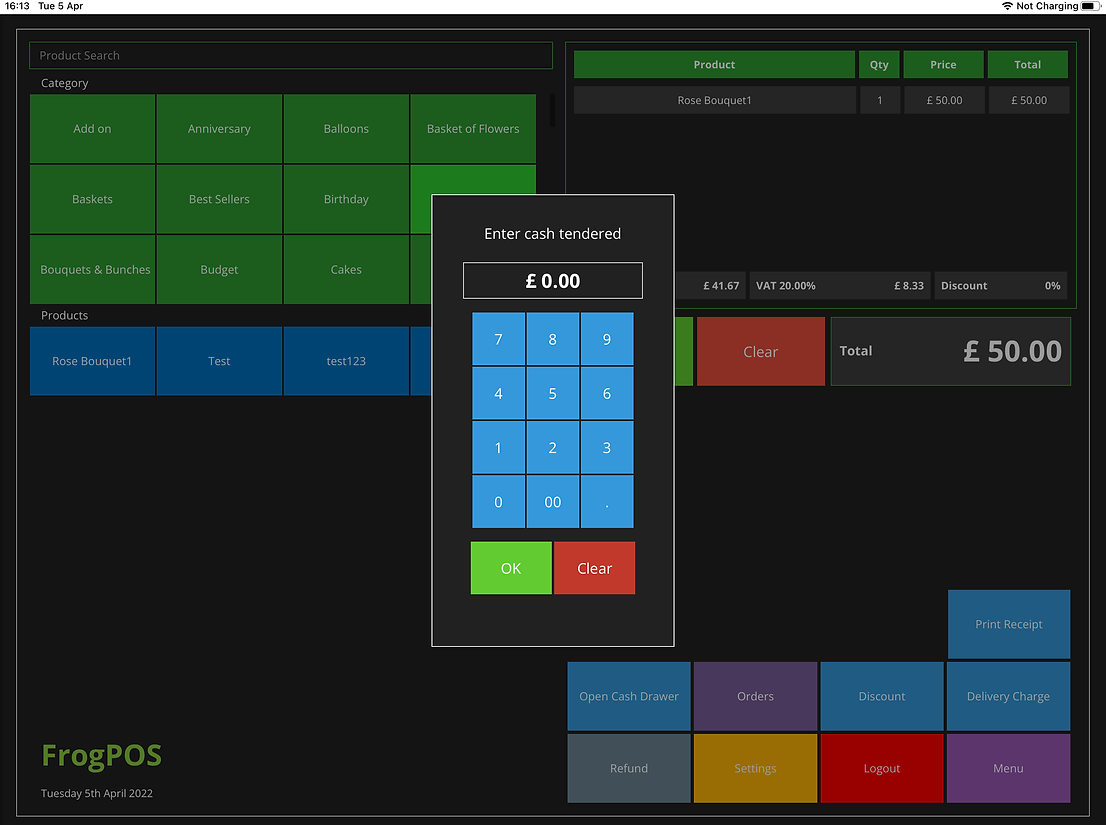Image resolution: width=1106 pixels, height=825 pixels.
Task: Confirm cash tendered with green OK
Action: pos(511,568)
